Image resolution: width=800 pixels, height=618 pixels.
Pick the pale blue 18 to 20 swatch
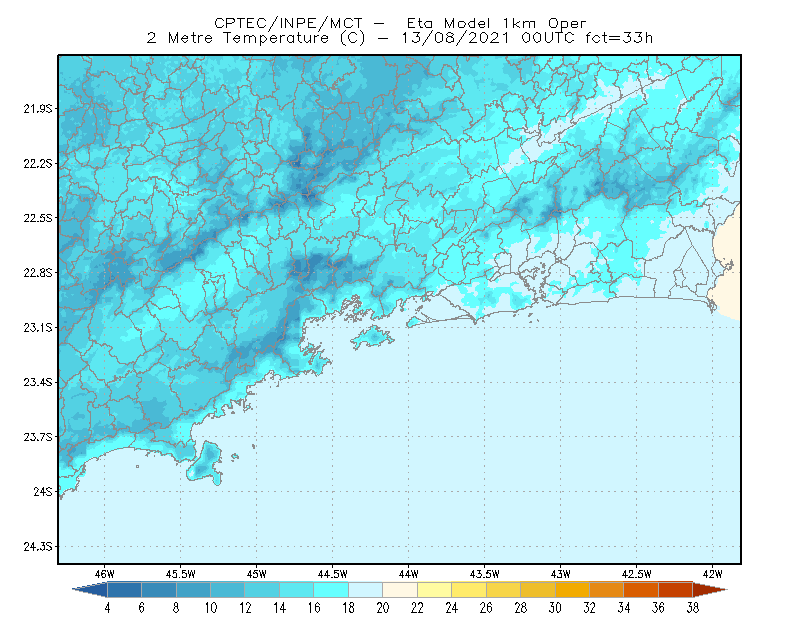click(366, 590)
